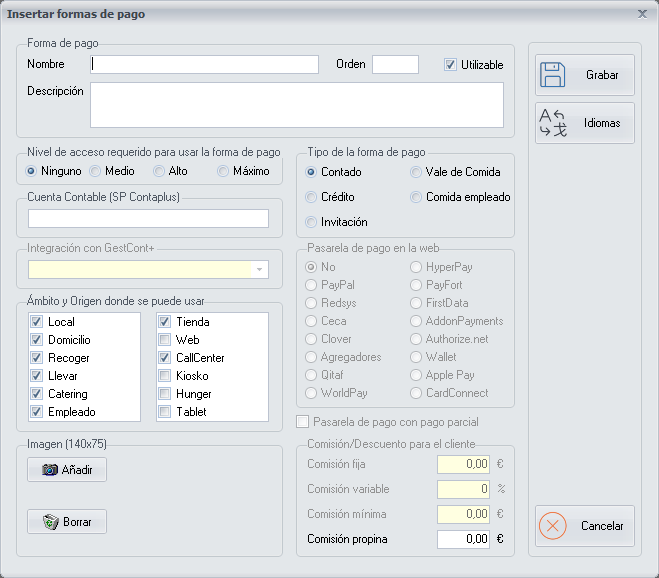Select Crédito payment type

311,197
